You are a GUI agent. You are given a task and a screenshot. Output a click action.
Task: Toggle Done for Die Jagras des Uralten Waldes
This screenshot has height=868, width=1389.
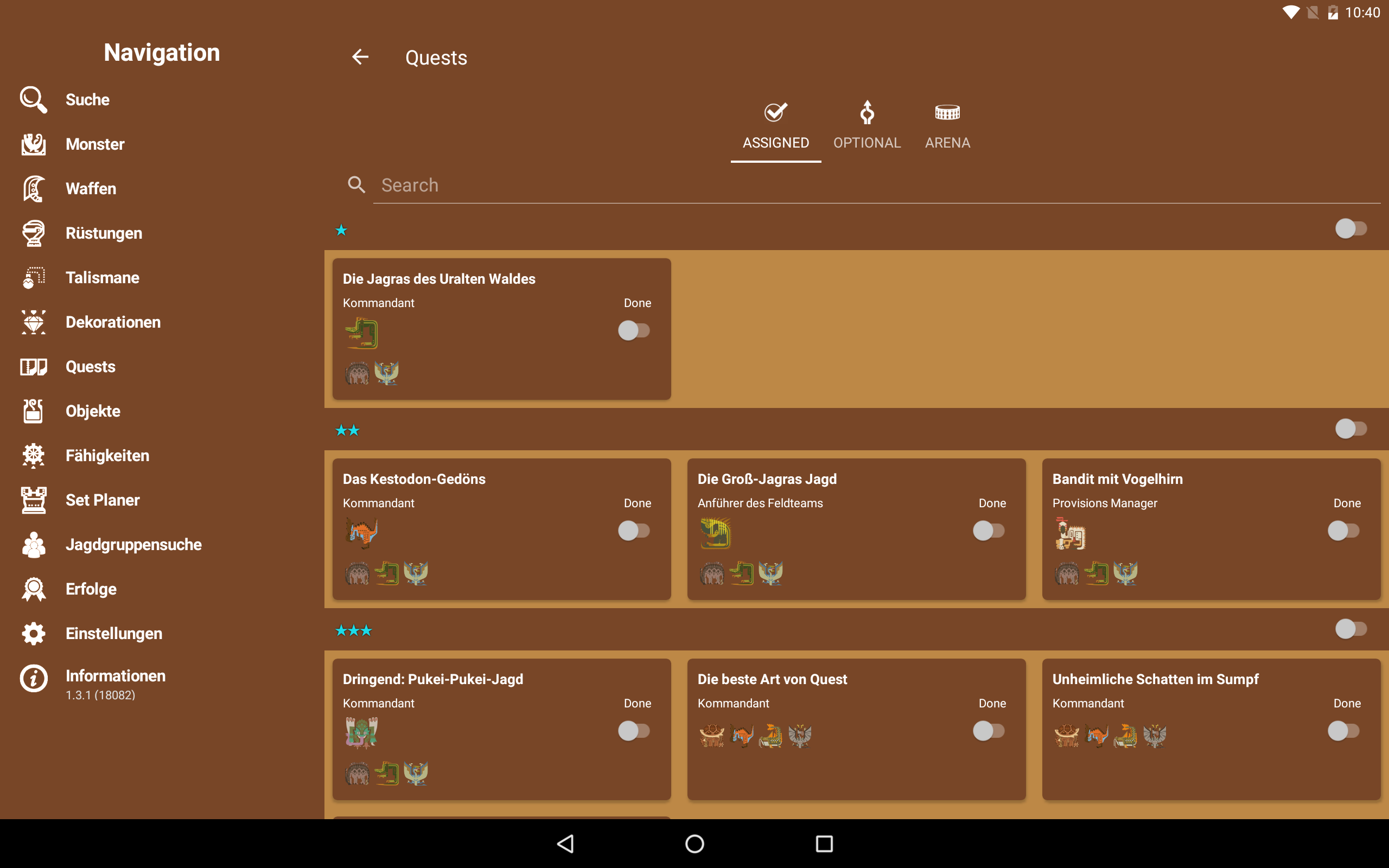634,331
